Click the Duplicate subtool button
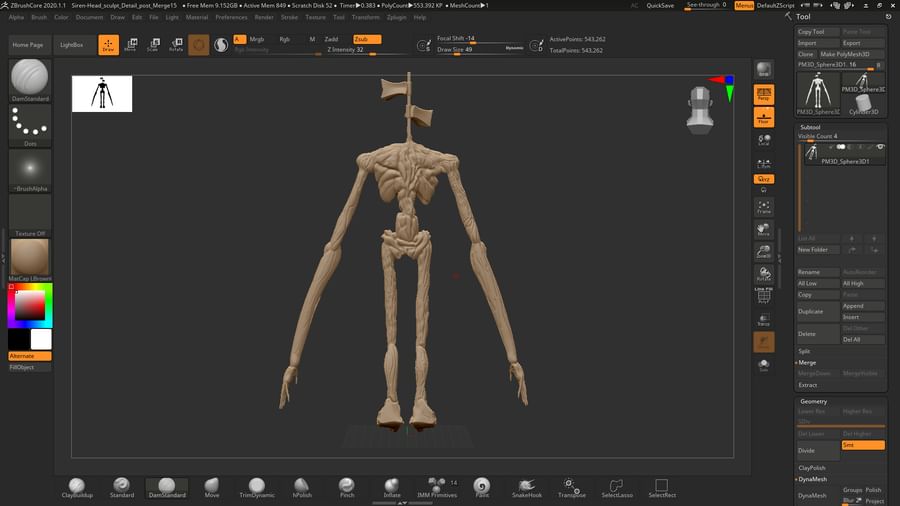This screenshot has width=900, height=506. [x=818, y=312]
